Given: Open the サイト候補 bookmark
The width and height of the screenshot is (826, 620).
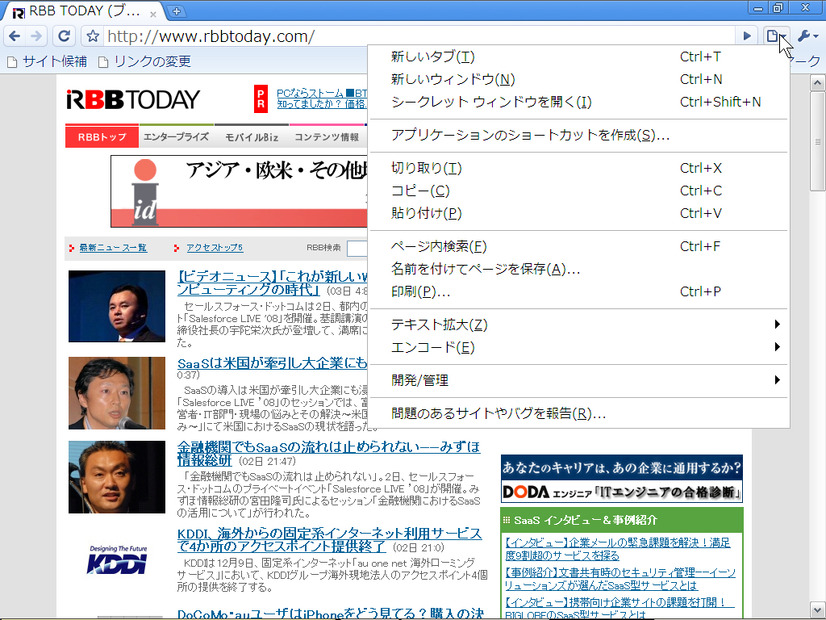Looking at the screenshot, I should [47, 62].
